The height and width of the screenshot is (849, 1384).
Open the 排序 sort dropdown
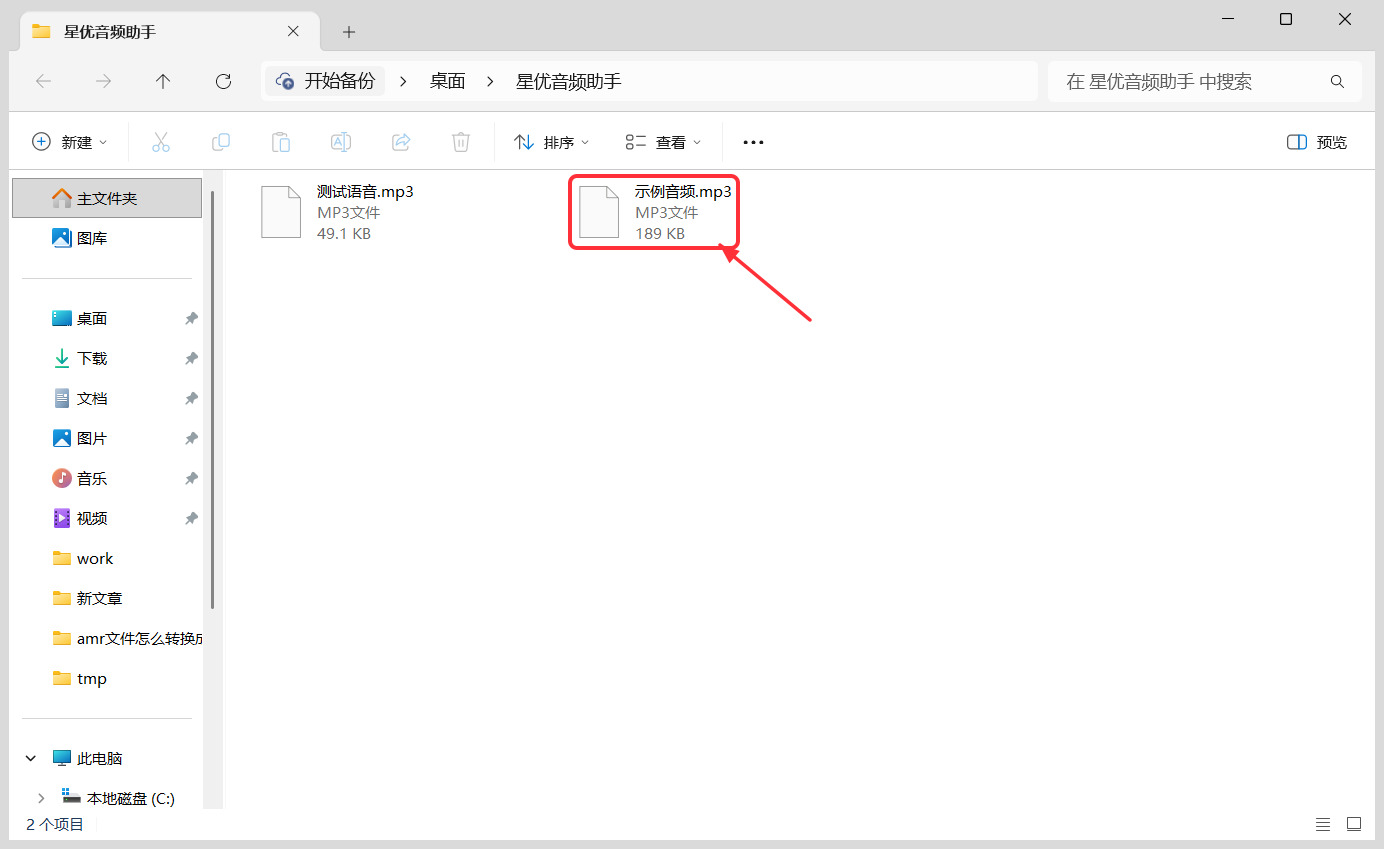[552, 142]
